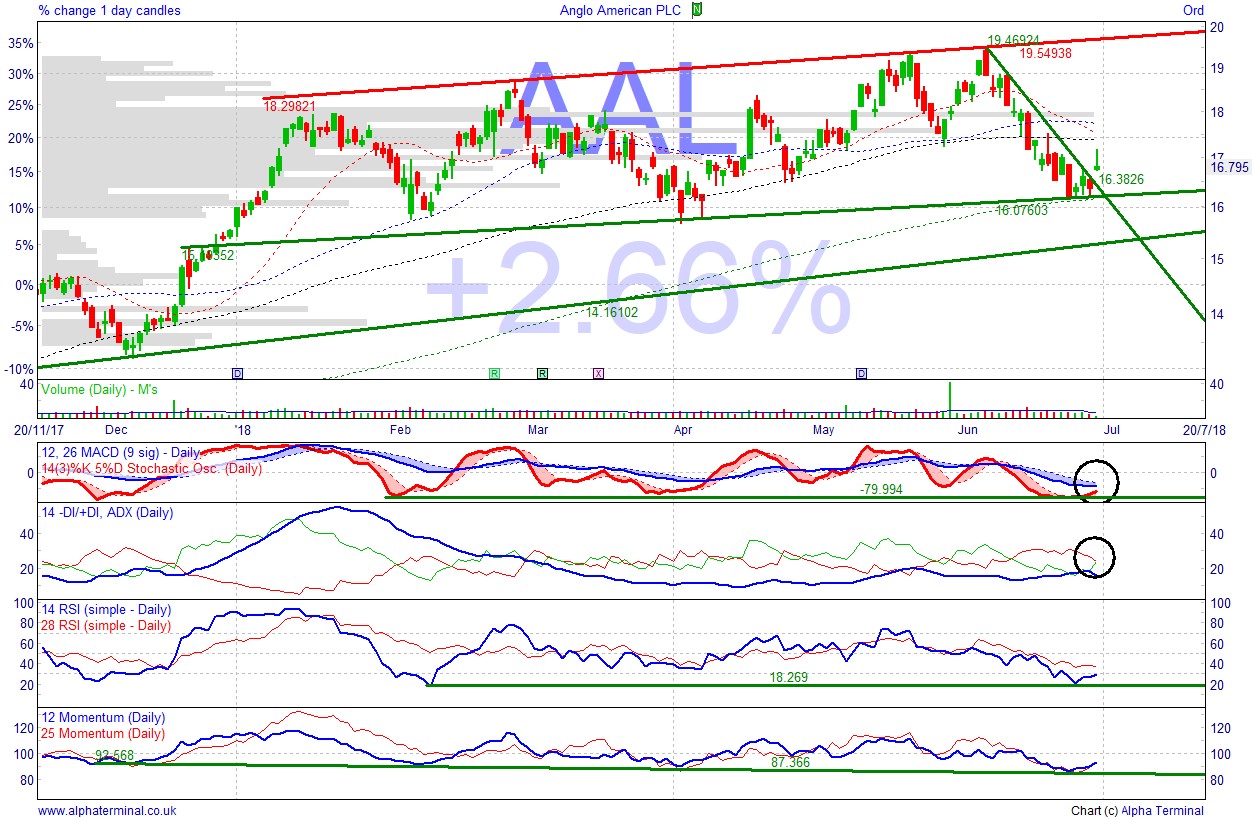
Task: Click the dark green R results marker
Action: coord(543,373)
